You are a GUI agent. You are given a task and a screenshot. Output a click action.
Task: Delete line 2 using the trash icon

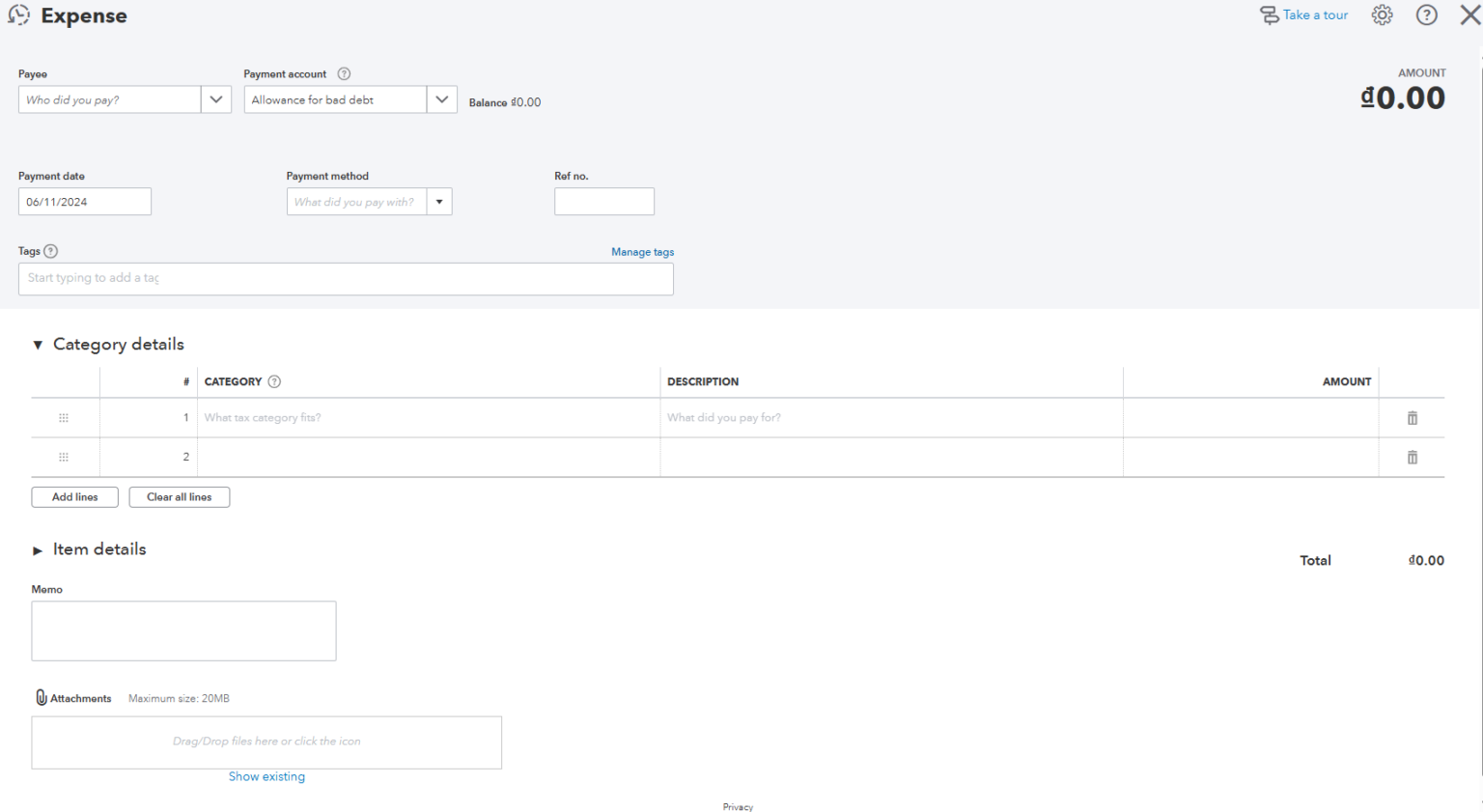click(1412, 457)
